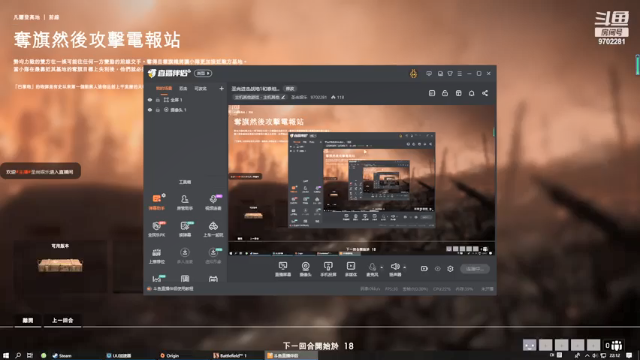Select the 摄像头 1 source row

[185, 110]
